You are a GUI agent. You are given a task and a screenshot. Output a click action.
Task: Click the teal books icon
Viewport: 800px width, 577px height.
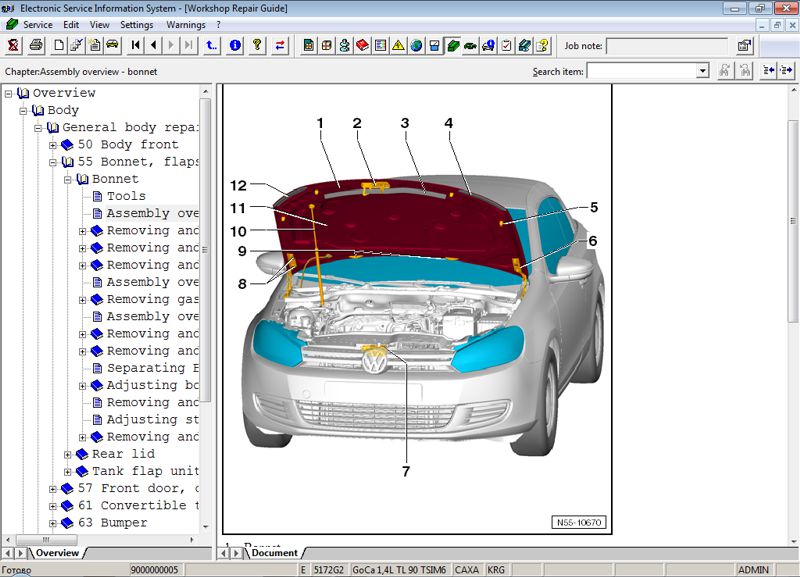pyautogui.click(x=524, y=45)
